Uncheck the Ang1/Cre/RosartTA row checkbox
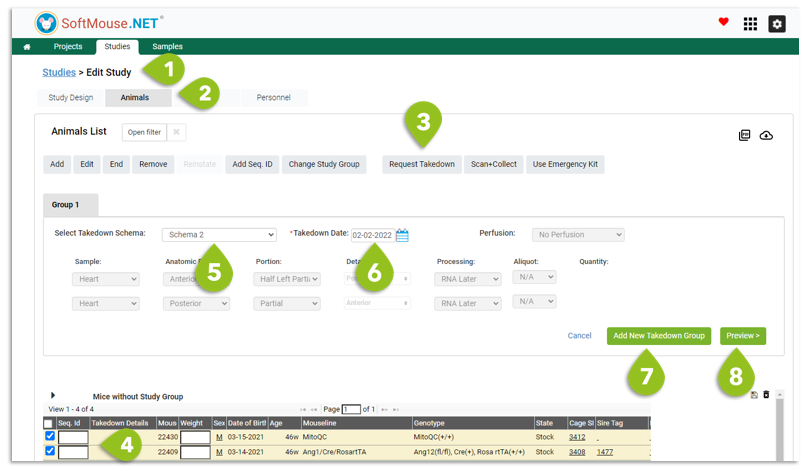The height and width of the screenshot is (471, 803). coord(50,451)
